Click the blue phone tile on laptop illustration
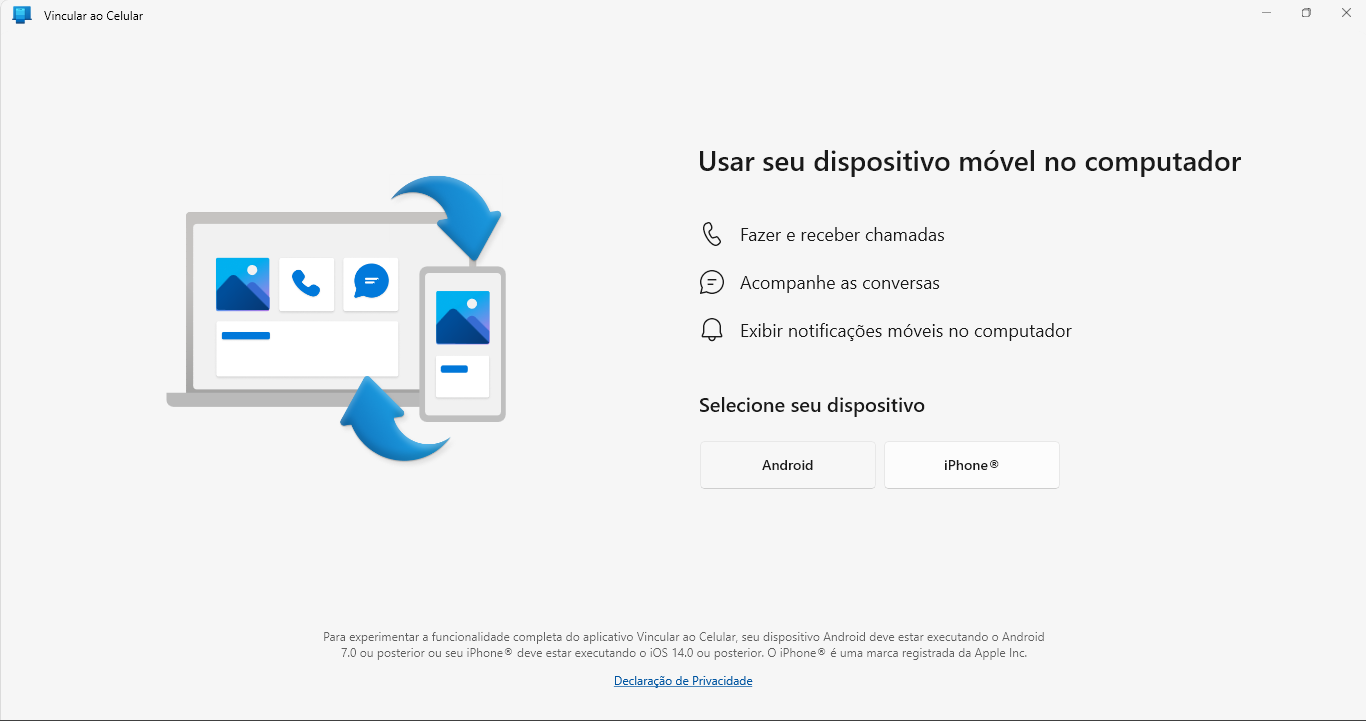Viewport: 1366px width, 721px height. tap(306, 284)
